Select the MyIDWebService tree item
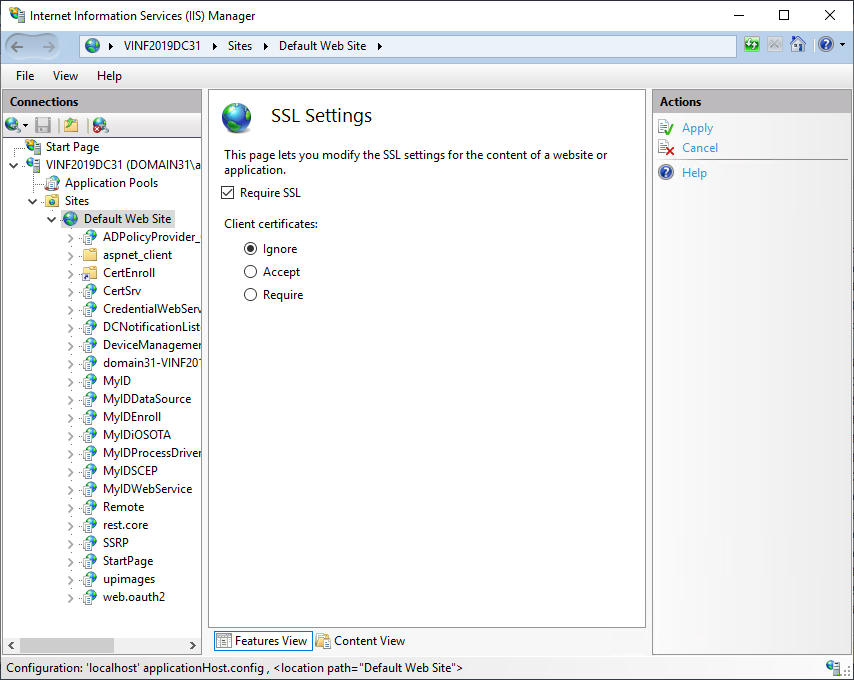This screenshot has height=680, width=854. 147,489
